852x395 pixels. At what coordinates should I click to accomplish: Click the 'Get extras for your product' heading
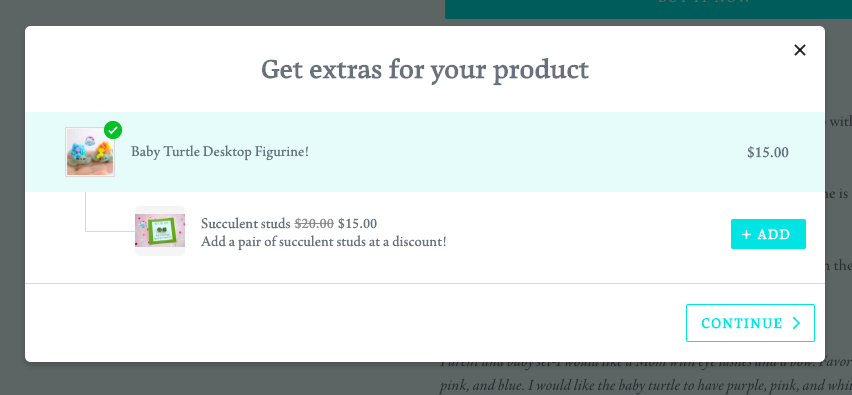tap(425, 70)
